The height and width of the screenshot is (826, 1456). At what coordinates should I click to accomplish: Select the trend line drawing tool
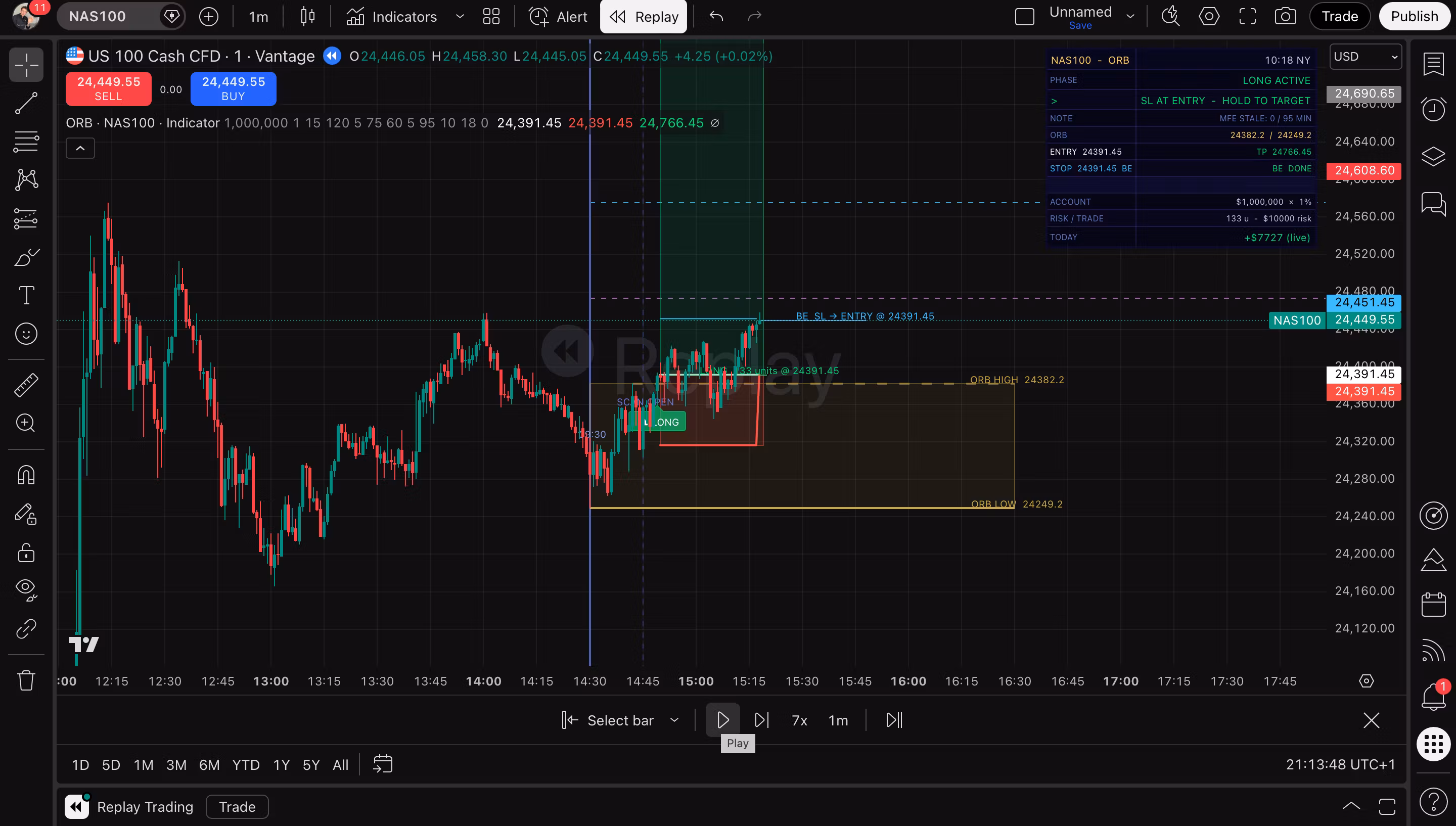pos(26,103)
